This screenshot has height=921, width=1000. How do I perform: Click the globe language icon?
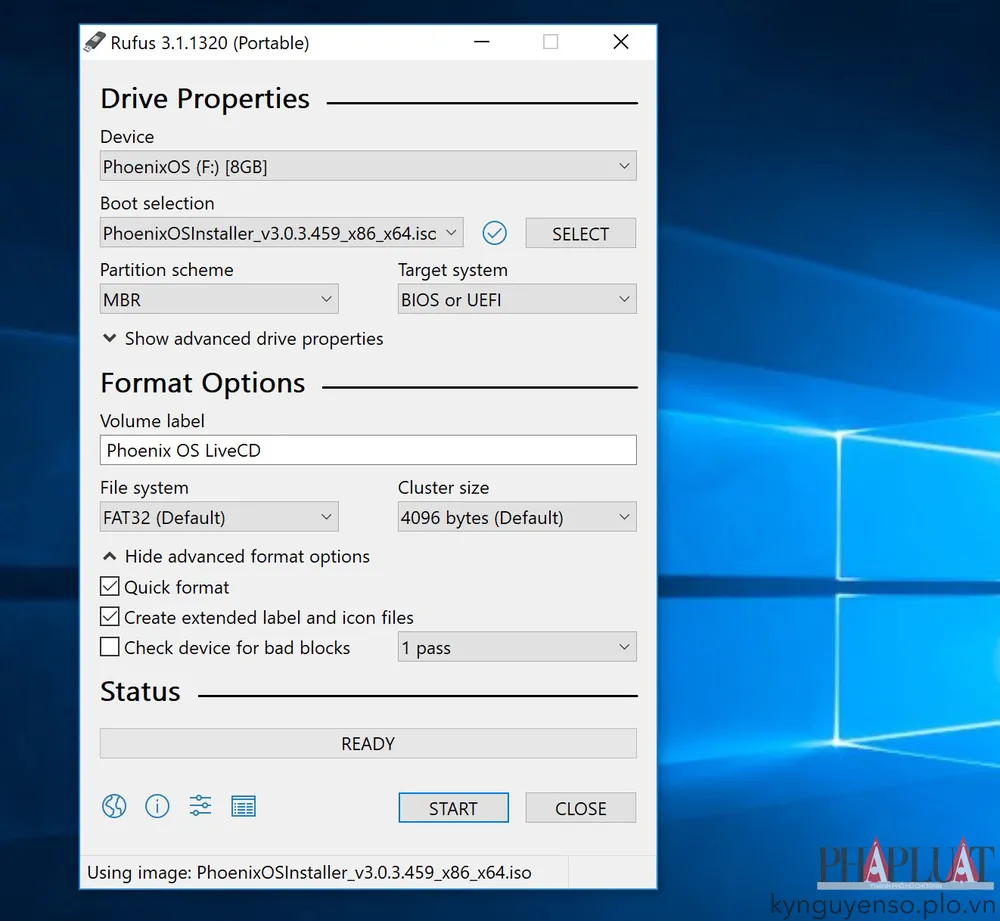click(x=114, y=806)
